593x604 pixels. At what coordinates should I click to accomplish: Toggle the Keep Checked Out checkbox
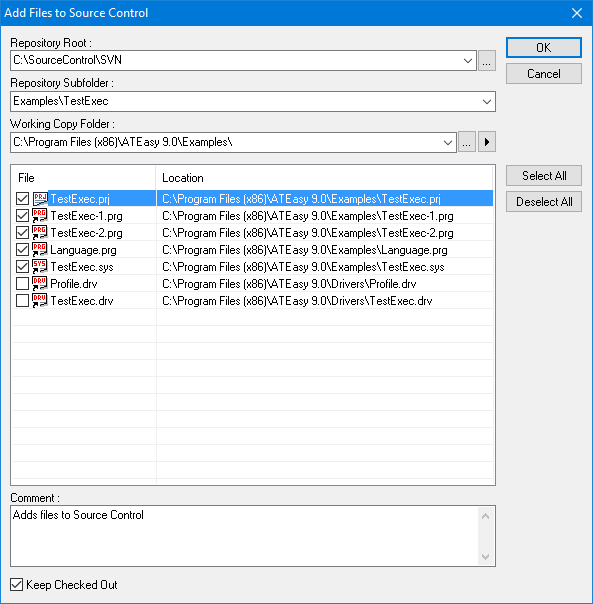(x=17, y=584)
